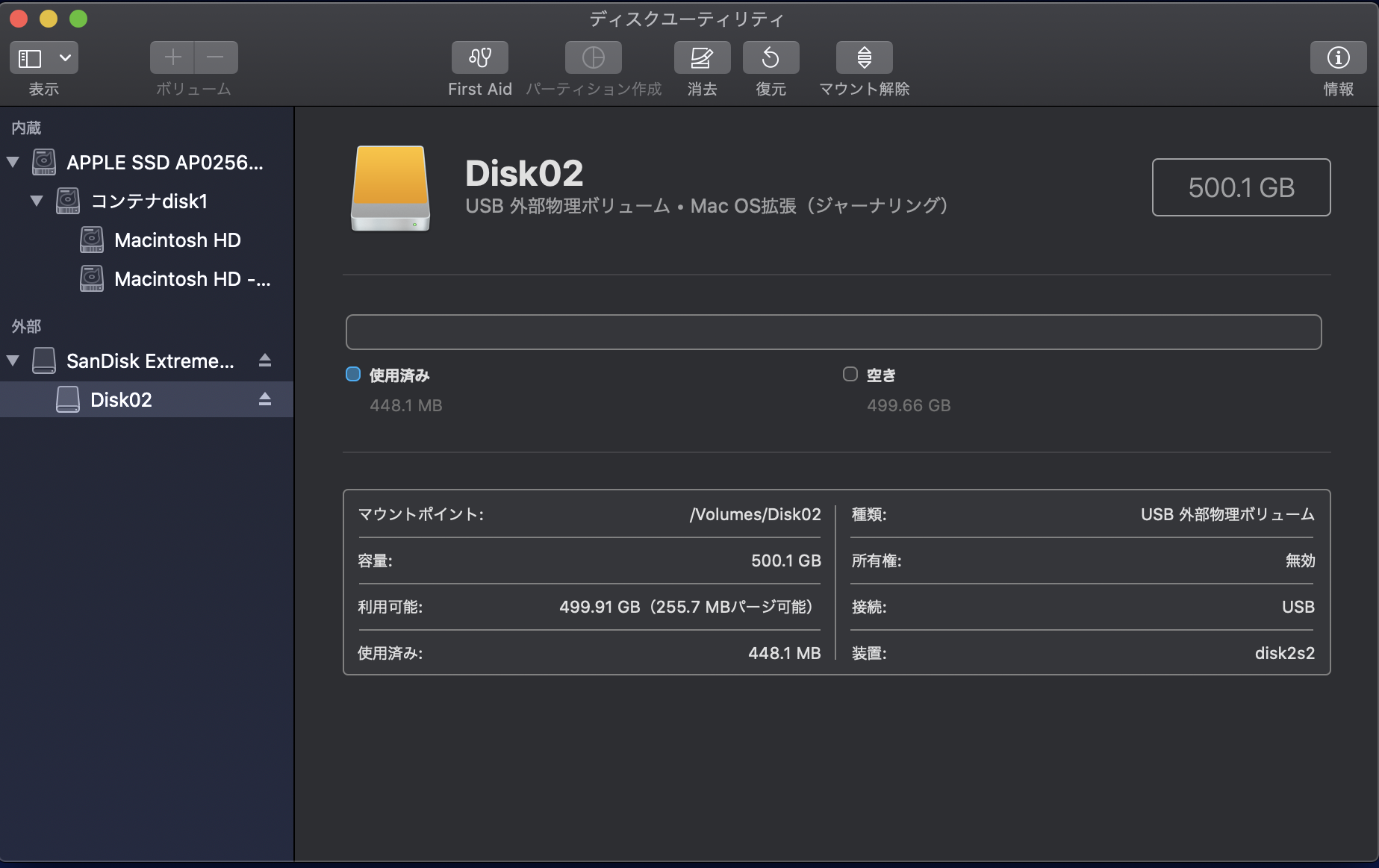Eject the SanDisk Extreme drive

265,361
